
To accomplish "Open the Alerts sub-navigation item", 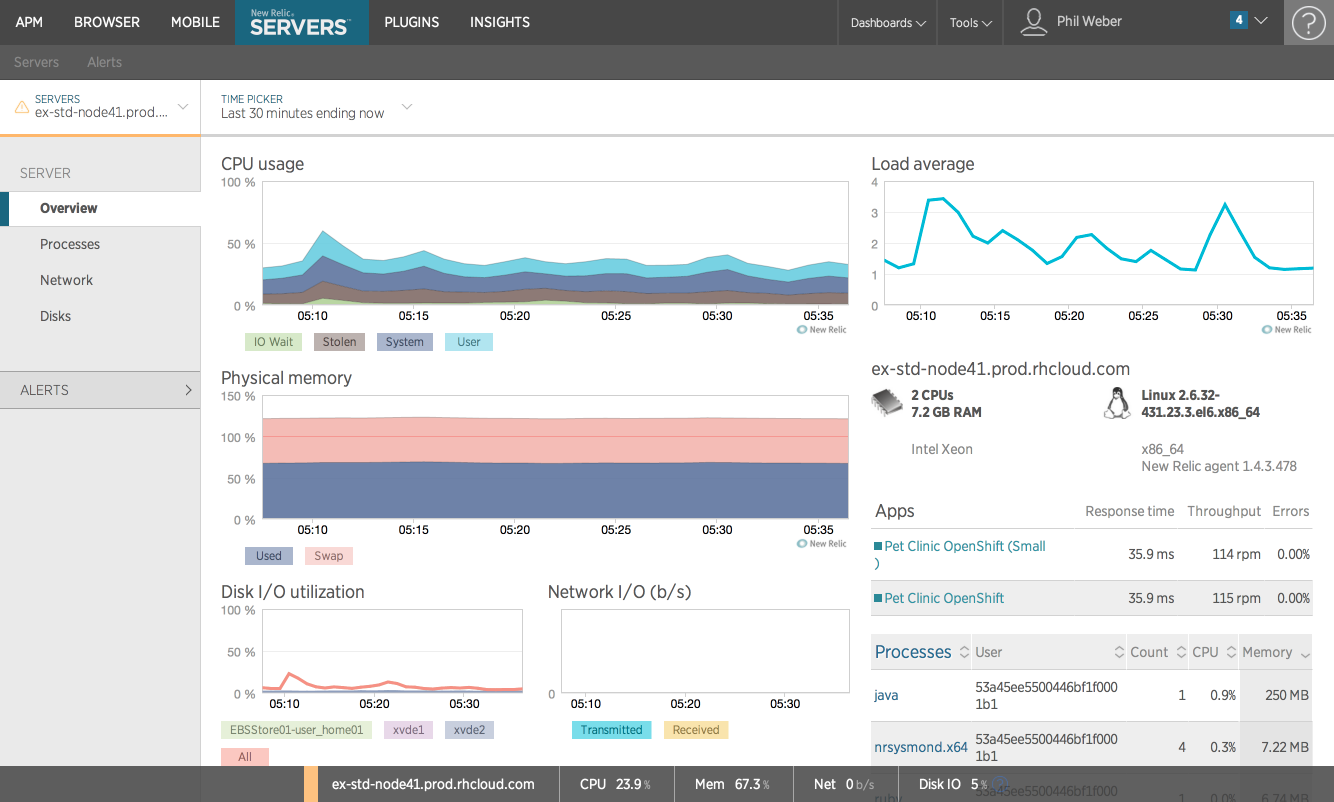I will click(x=104, y=62).
